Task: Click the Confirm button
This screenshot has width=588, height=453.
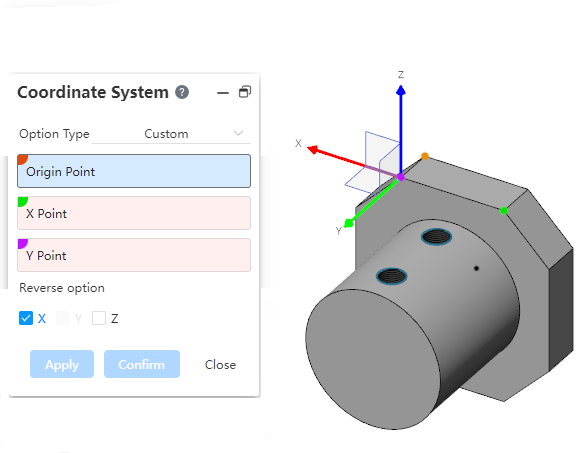Action: (x=142, y=364)
